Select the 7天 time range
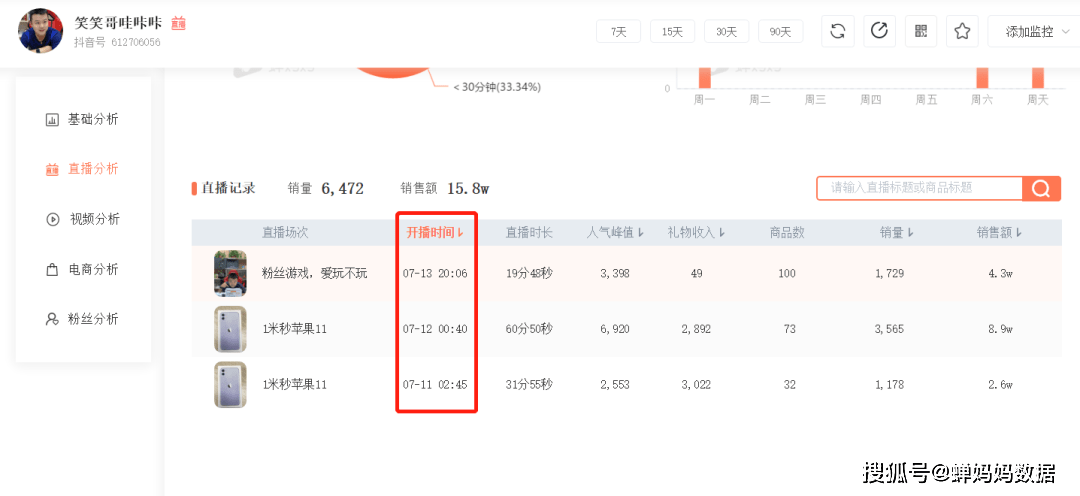Viewport: 1080px width, 496px height. pos(618,32)
